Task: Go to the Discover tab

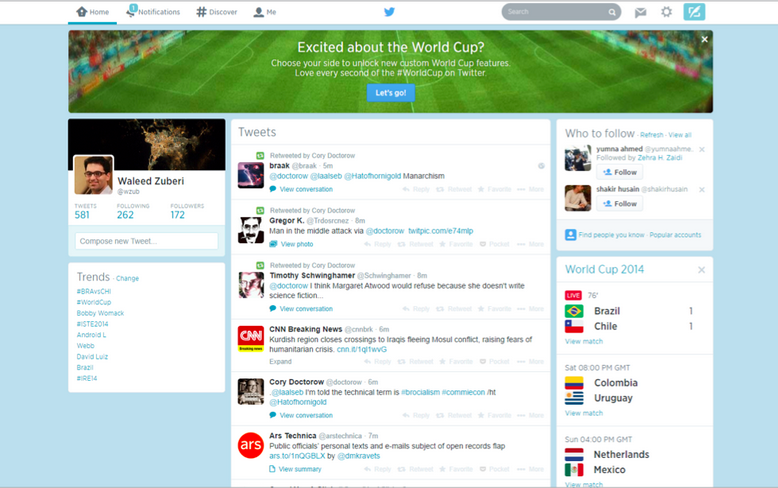Action: tap(217, 12)
